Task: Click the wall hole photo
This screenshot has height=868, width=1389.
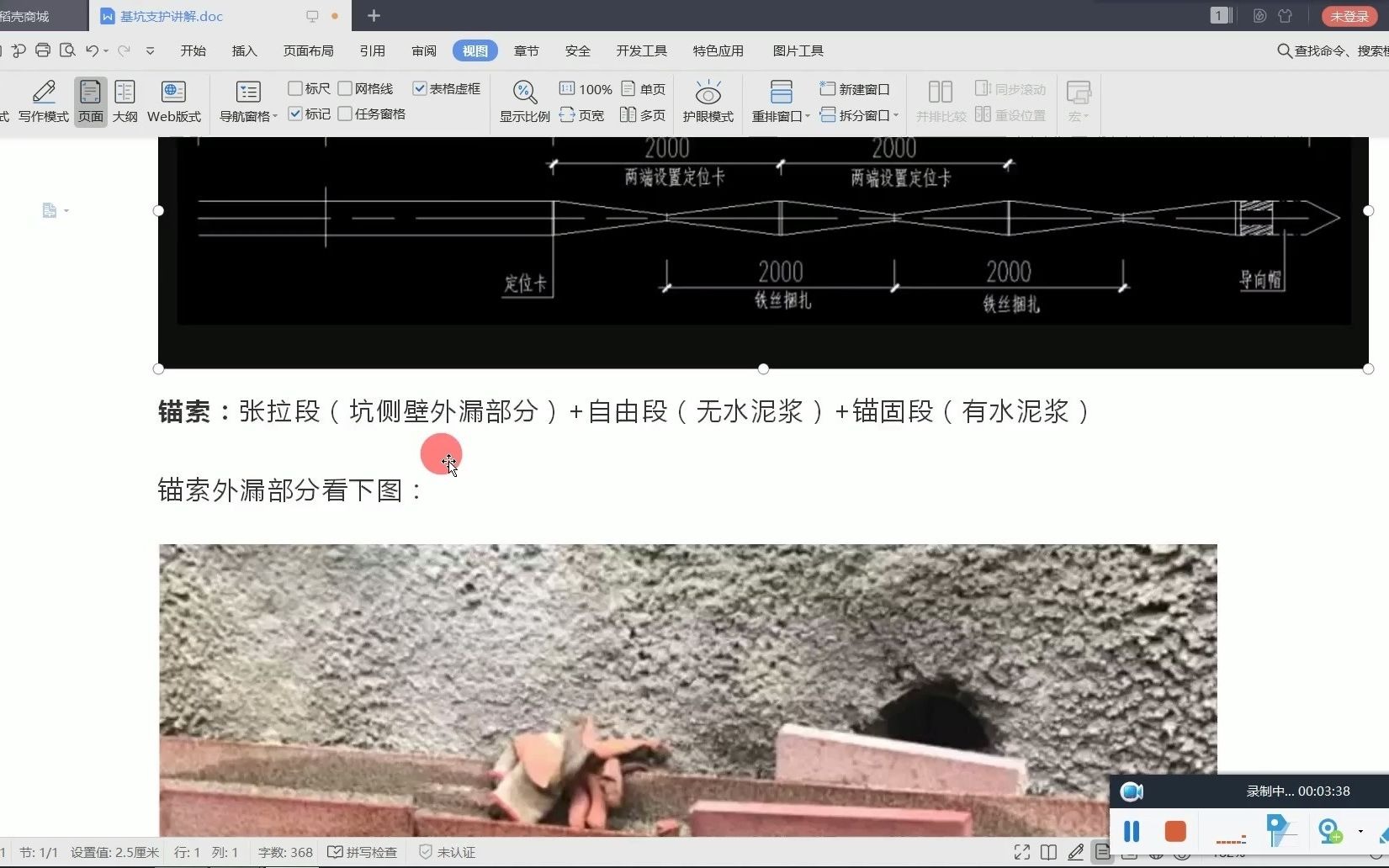Action: (x=687, y=690)
